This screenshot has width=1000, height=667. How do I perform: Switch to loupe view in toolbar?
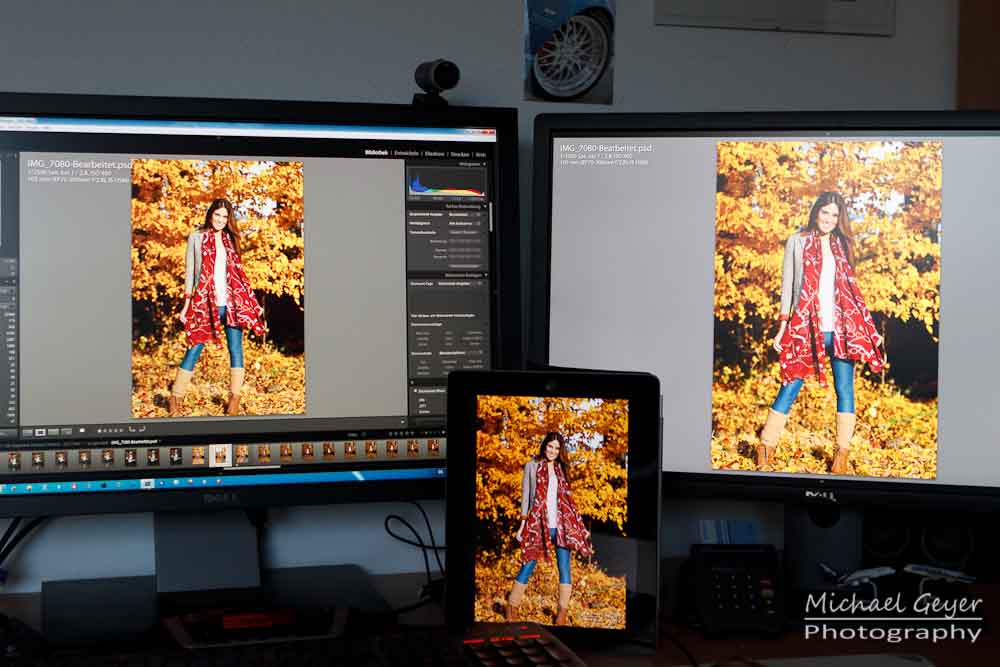(40, 432)
